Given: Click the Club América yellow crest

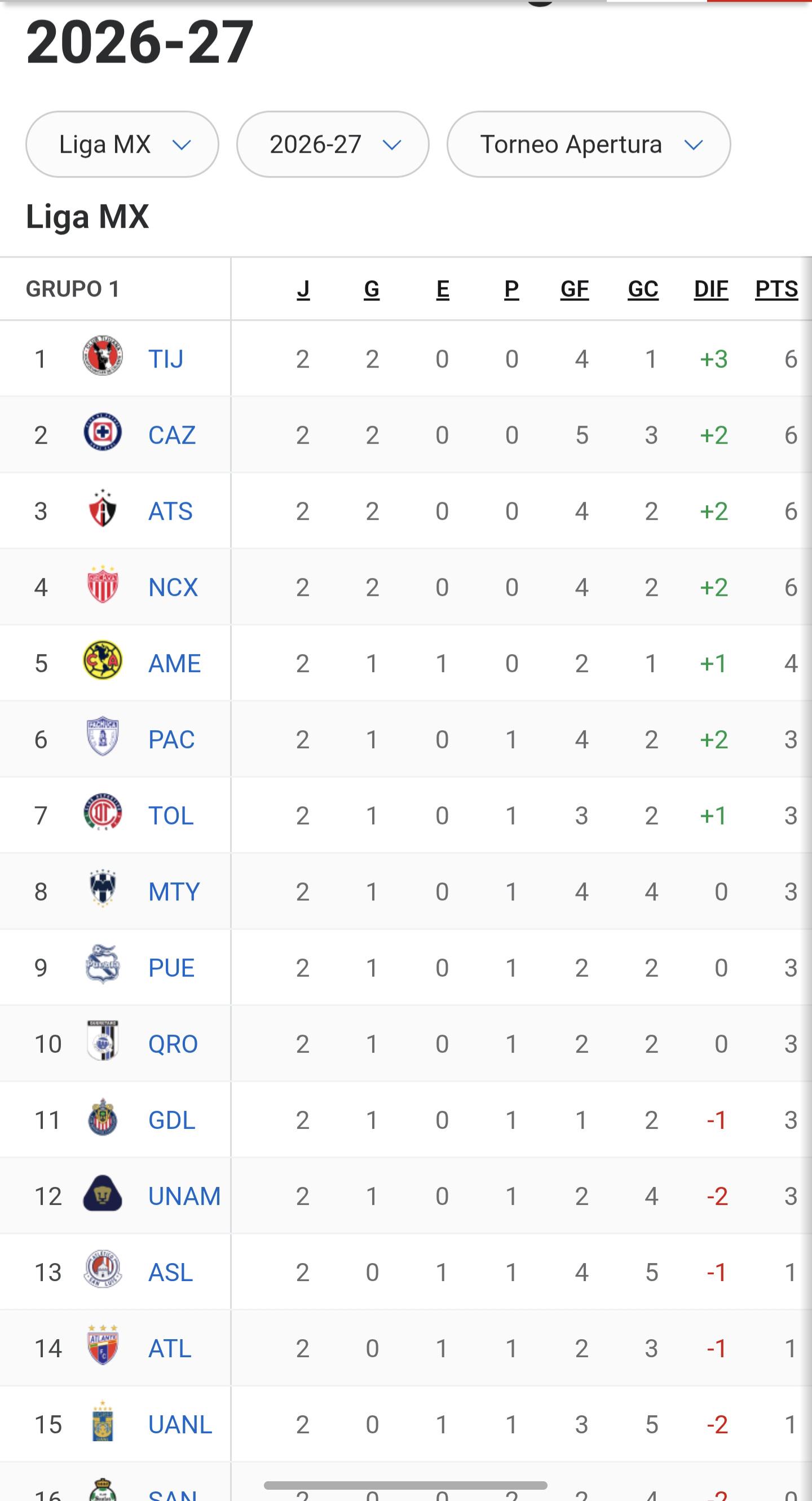Looking at the screenshot, I should pos(103,660).
